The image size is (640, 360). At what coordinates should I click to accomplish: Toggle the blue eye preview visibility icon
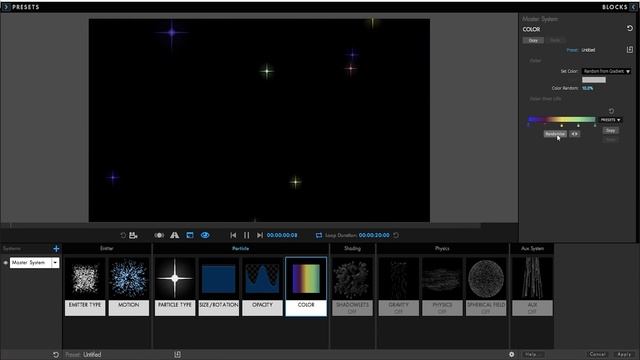click(x=205, y=235)
